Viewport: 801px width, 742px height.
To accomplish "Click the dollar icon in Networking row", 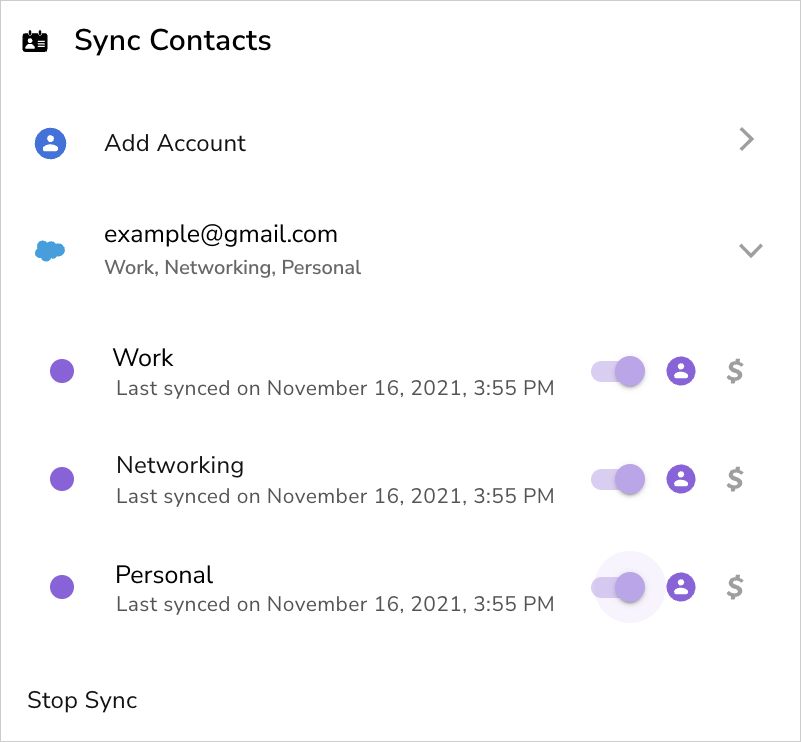I will click(735, 479).
